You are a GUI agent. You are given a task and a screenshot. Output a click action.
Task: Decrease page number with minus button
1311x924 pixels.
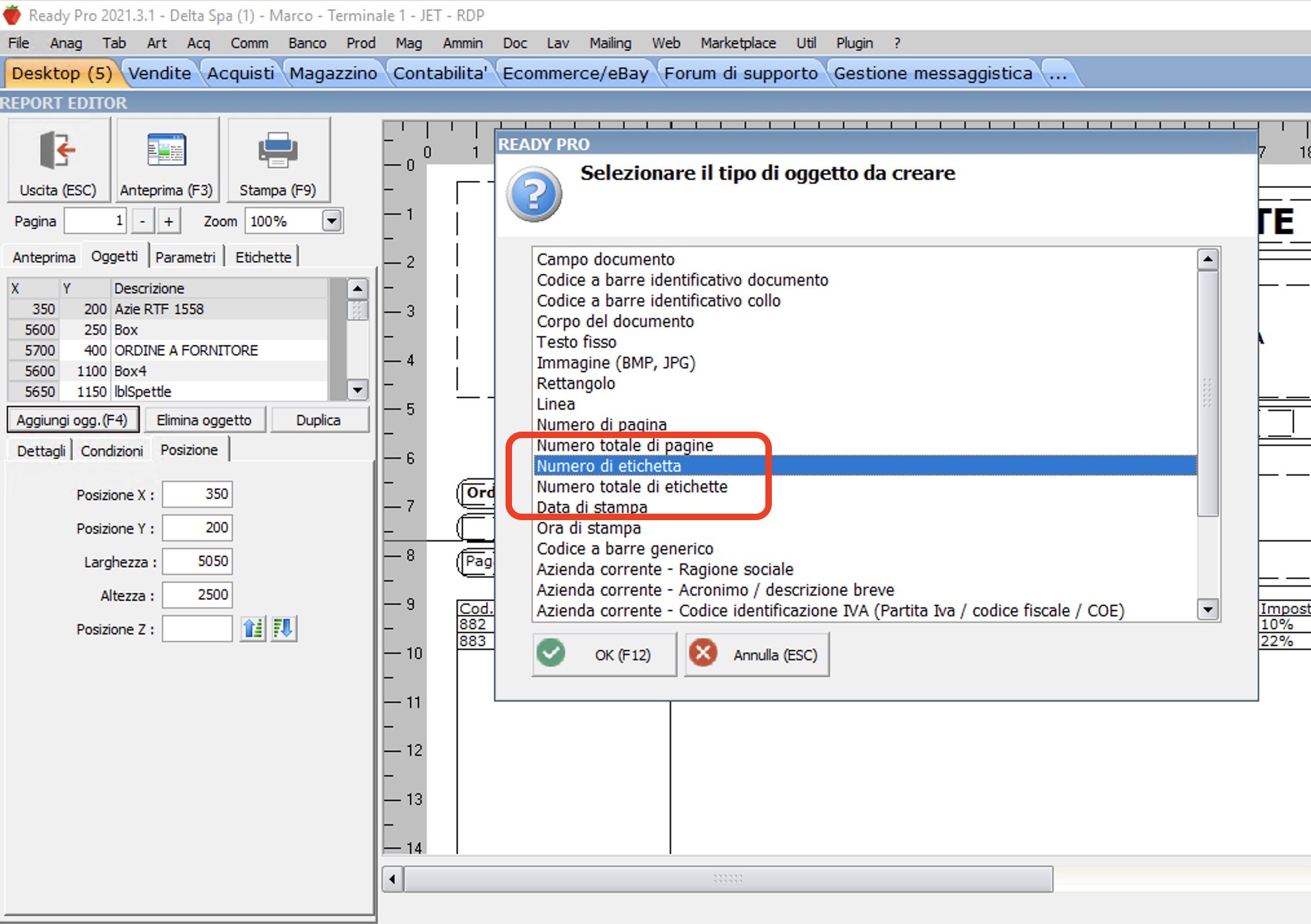click(142, 221)
